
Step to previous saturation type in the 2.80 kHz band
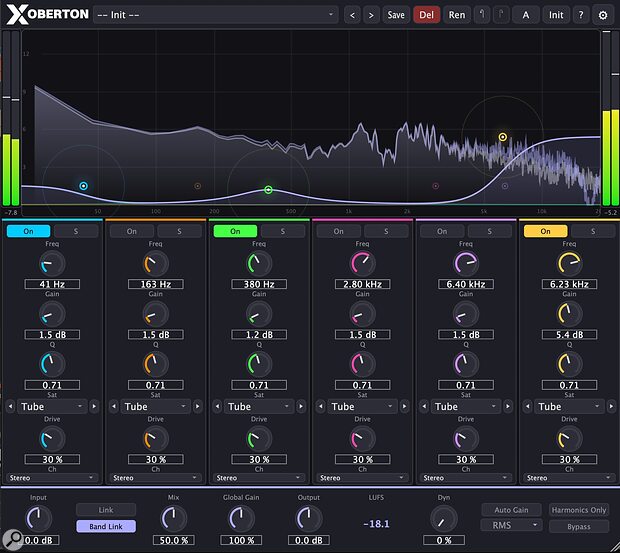(321, 406)
